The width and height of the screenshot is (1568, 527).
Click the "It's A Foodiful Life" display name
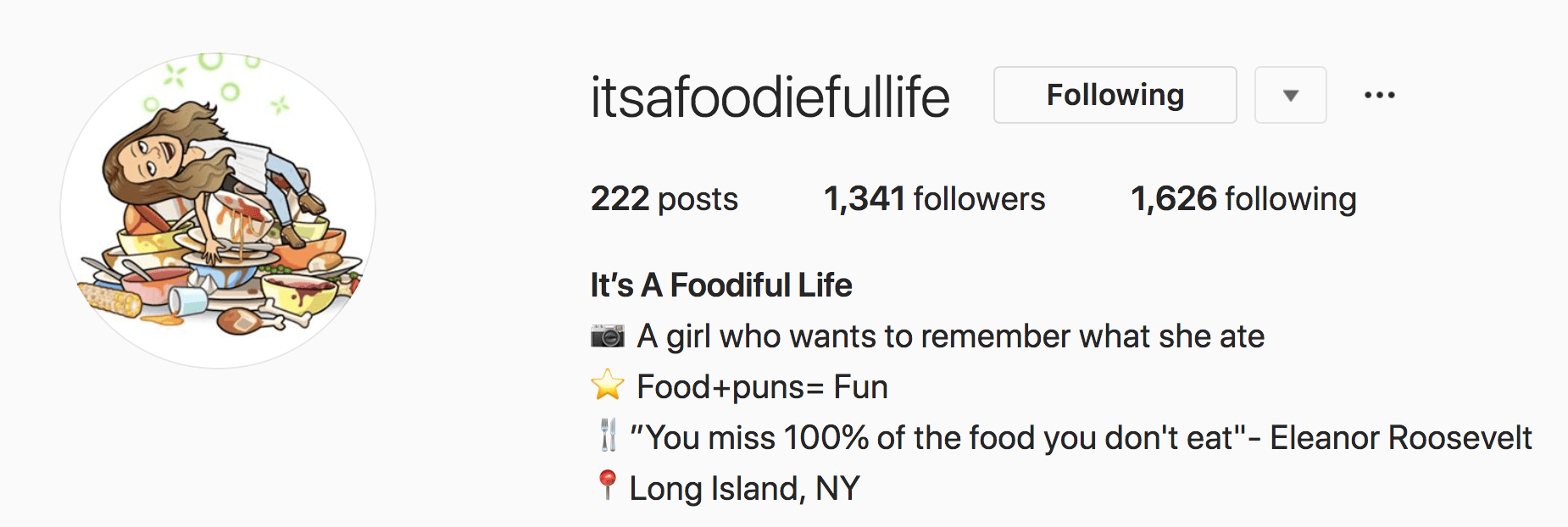[x=720, y=286]
